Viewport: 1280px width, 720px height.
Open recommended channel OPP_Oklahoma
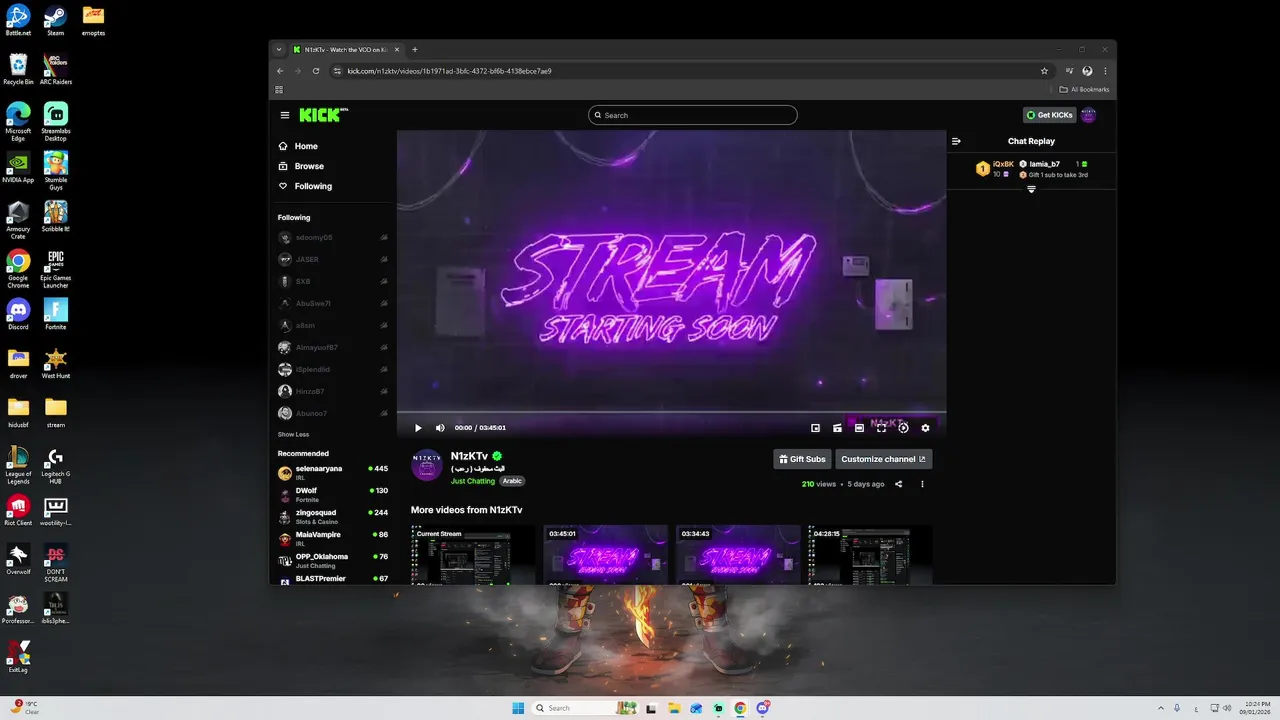pyautogui.click(x=333, y=560)
